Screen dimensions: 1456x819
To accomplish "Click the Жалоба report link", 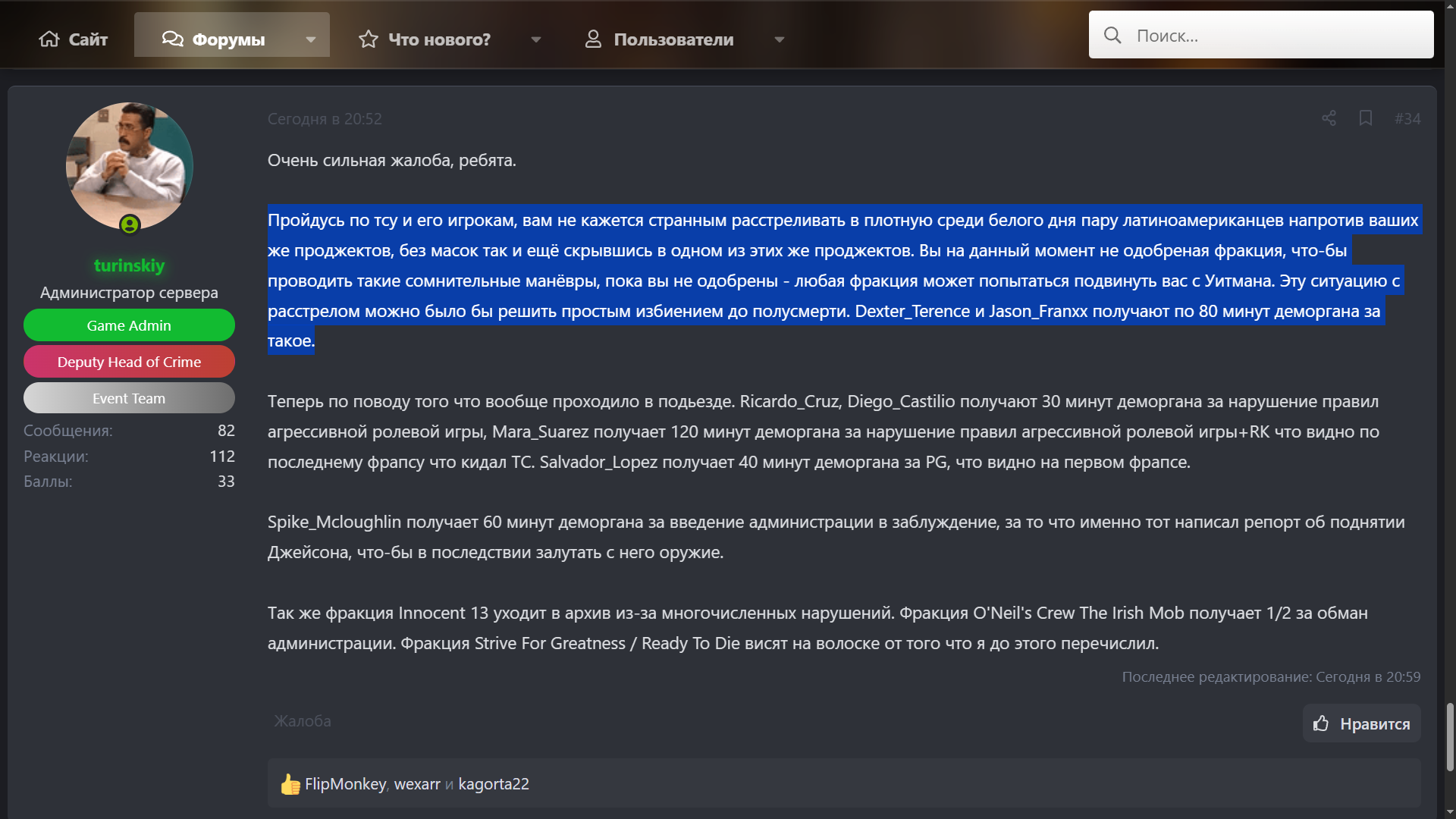I will [x=303, y=721].
